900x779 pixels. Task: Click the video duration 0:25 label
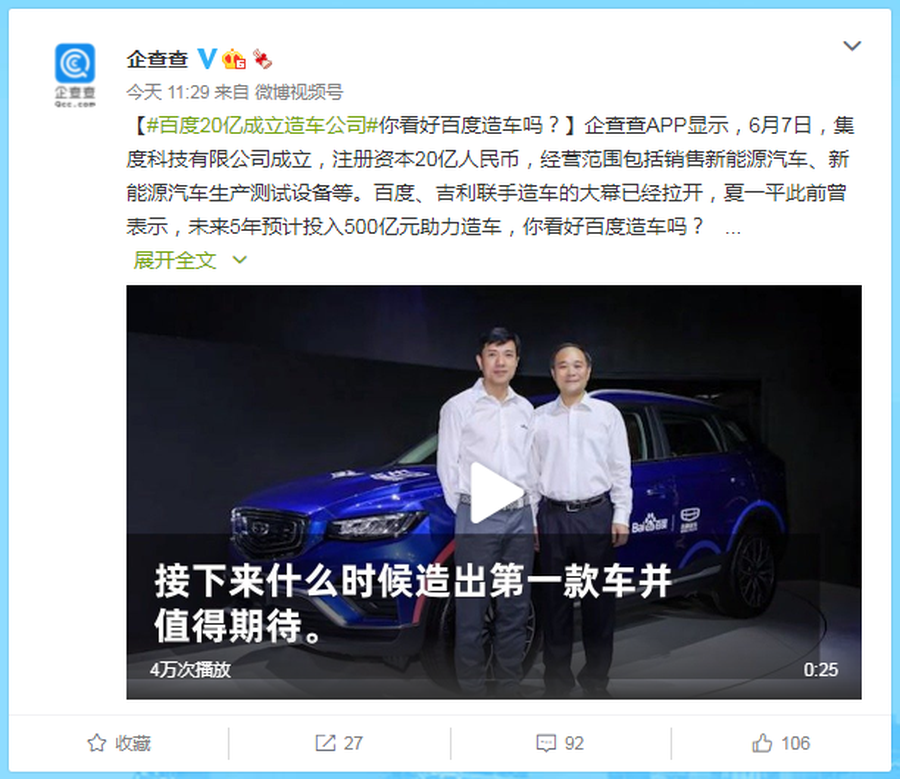[821, 669]
